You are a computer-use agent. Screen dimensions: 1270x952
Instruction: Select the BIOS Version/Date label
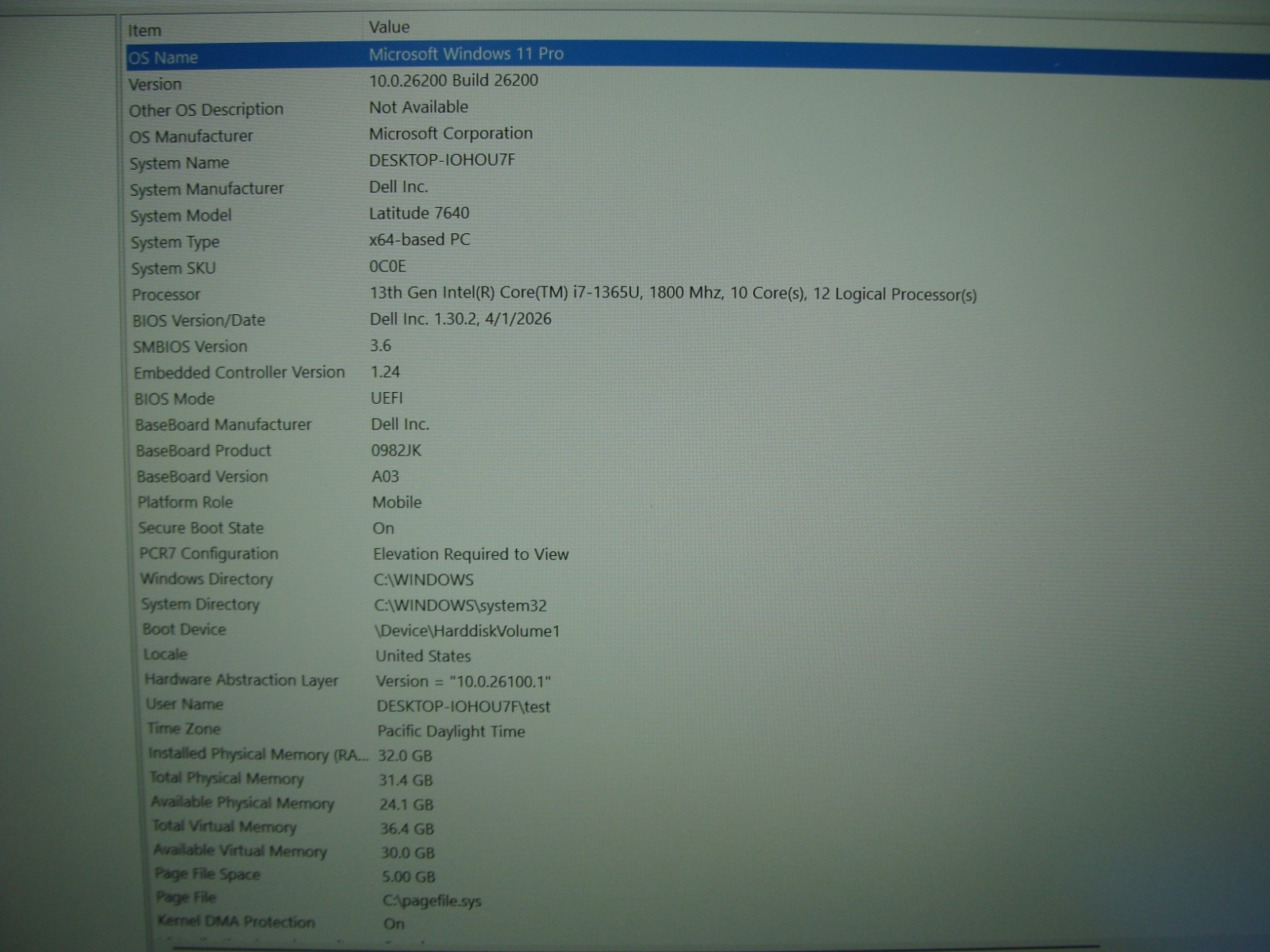198,321
